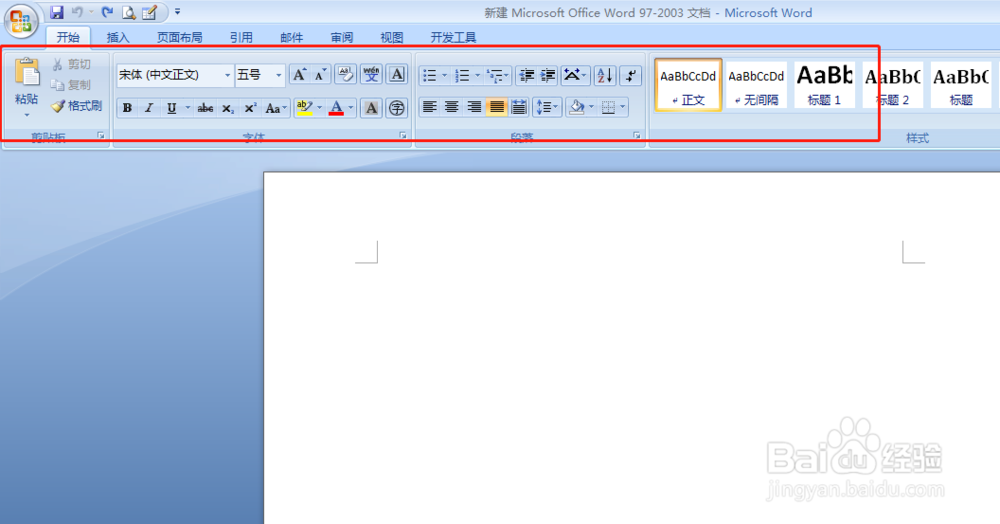Expand the 粘贴 paste options arrow
This screenshot has width=1000, height=524.
pos(27,115)
